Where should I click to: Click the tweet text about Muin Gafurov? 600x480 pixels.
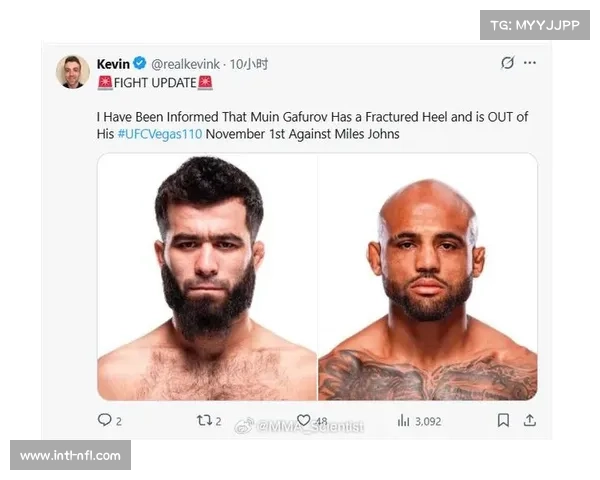312,125
